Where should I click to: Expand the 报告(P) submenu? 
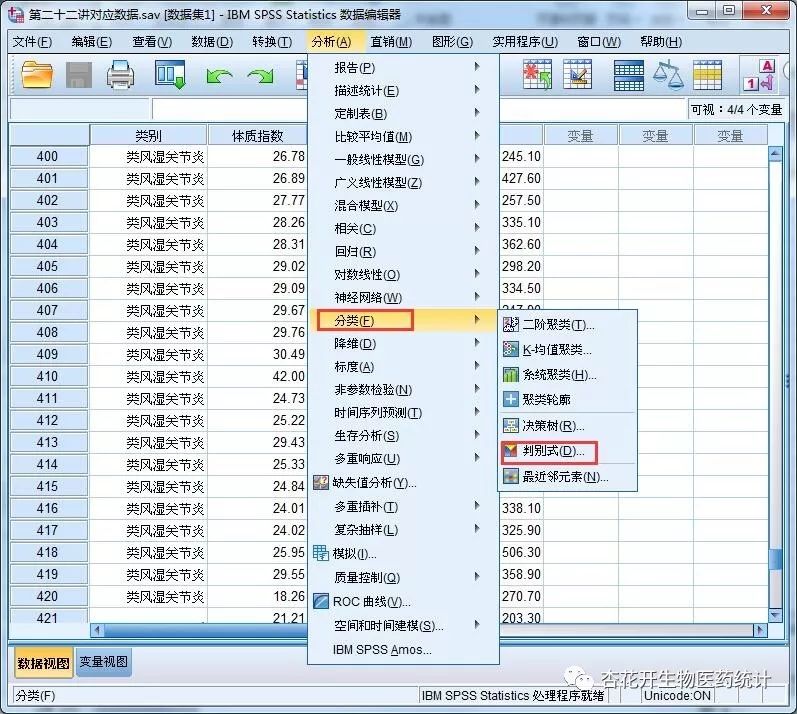pyautogui.click(x=476, y=67)
